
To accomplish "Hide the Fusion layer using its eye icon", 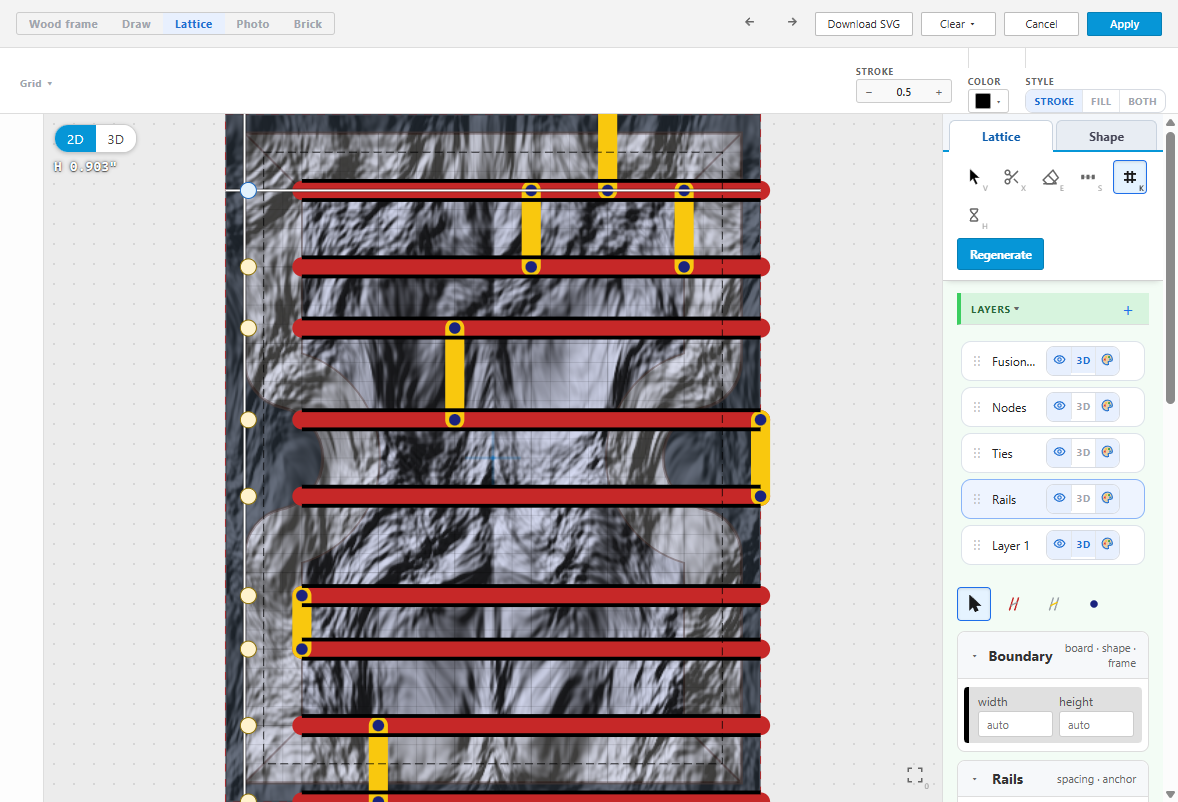I will click(x=1059, y=360).
